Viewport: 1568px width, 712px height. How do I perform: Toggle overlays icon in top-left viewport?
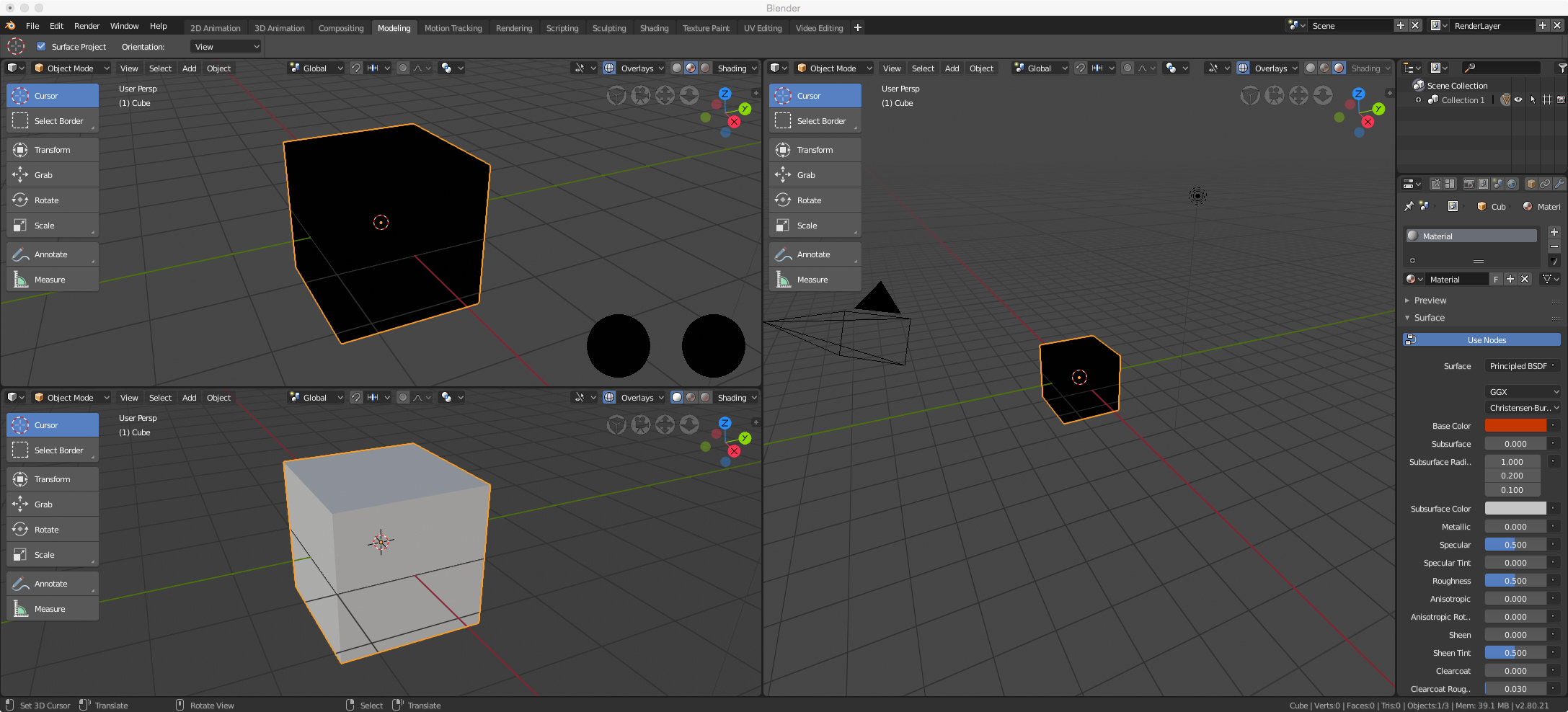tap(609, 68)
